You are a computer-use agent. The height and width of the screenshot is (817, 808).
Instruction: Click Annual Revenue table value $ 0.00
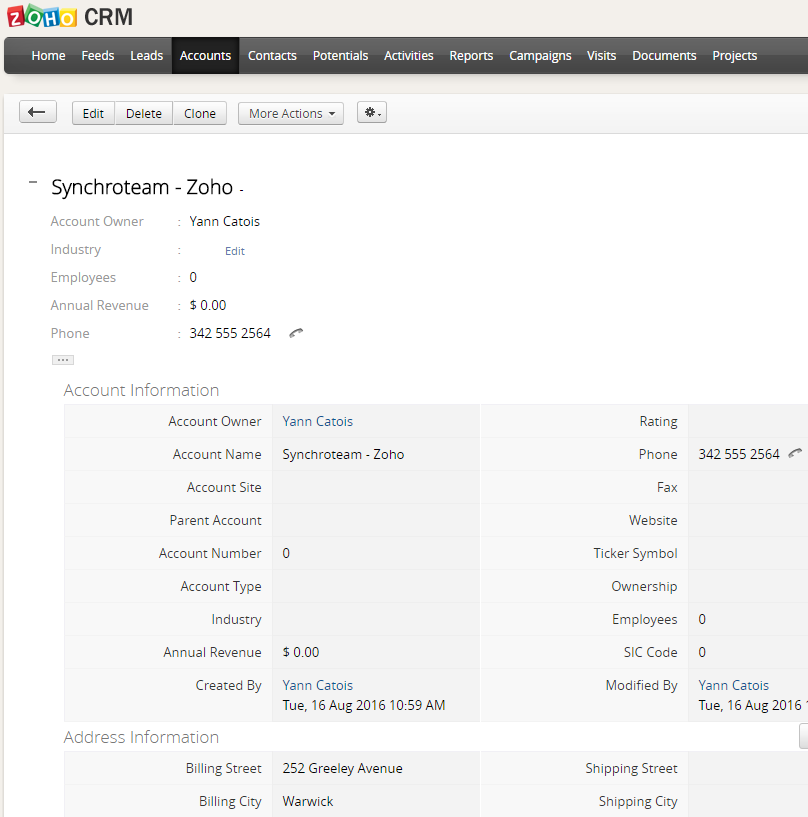tap(301, 652)
